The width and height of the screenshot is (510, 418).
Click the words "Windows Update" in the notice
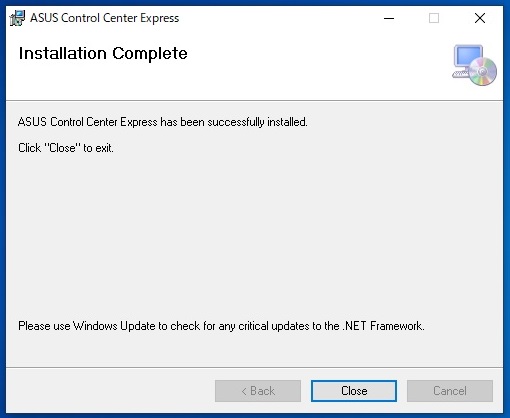pos(114,326)
